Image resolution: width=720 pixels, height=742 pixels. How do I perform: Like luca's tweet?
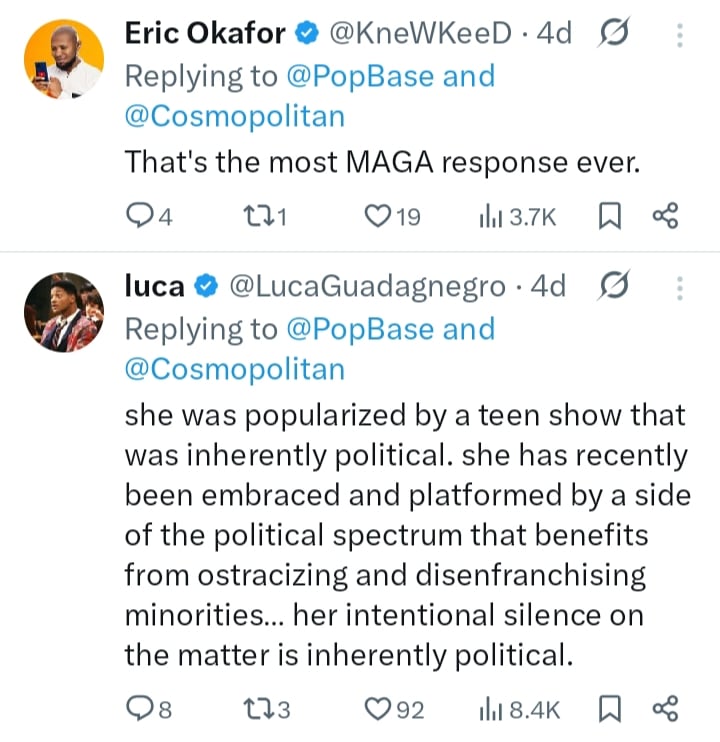[x=378, y=709]
